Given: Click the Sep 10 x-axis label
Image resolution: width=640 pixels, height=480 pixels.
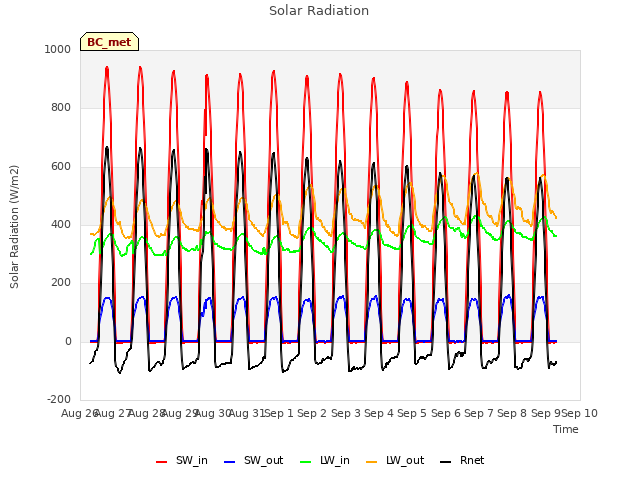Looking at the screenshot, I should click(580, 413).
